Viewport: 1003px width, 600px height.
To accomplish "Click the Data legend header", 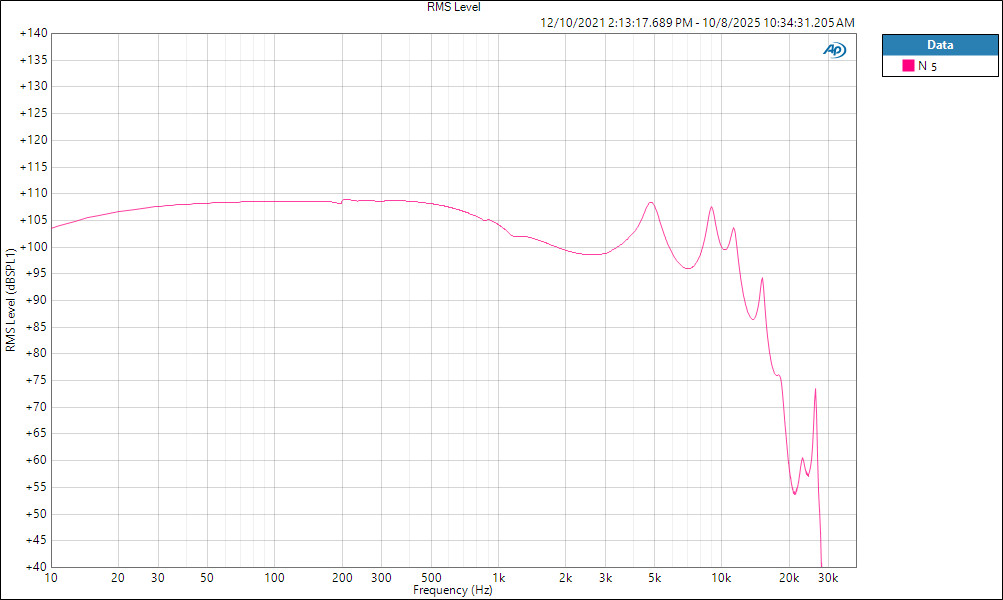I will (x=939, y=45).
